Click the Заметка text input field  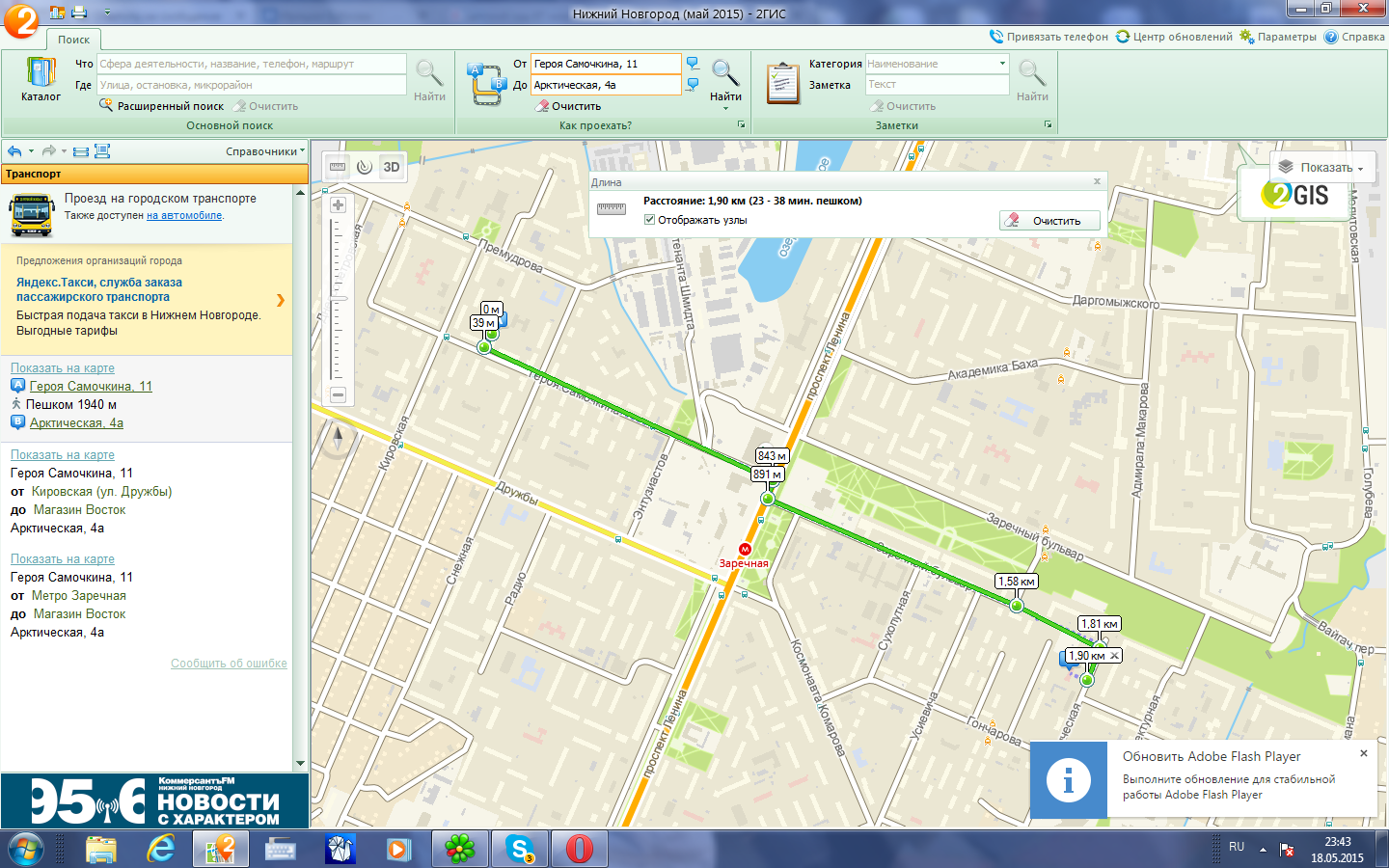(x=936, y=85)
